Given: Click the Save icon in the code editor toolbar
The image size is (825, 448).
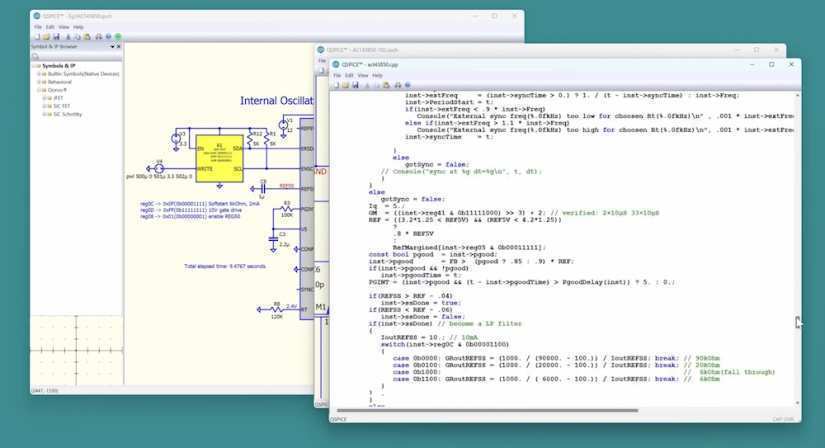Looking at the screenshot, I should (355, 85).
